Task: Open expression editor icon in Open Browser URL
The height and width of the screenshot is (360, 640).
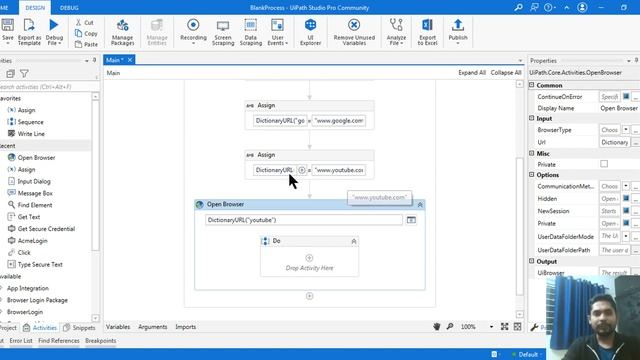Action: (x=411, y=220)
